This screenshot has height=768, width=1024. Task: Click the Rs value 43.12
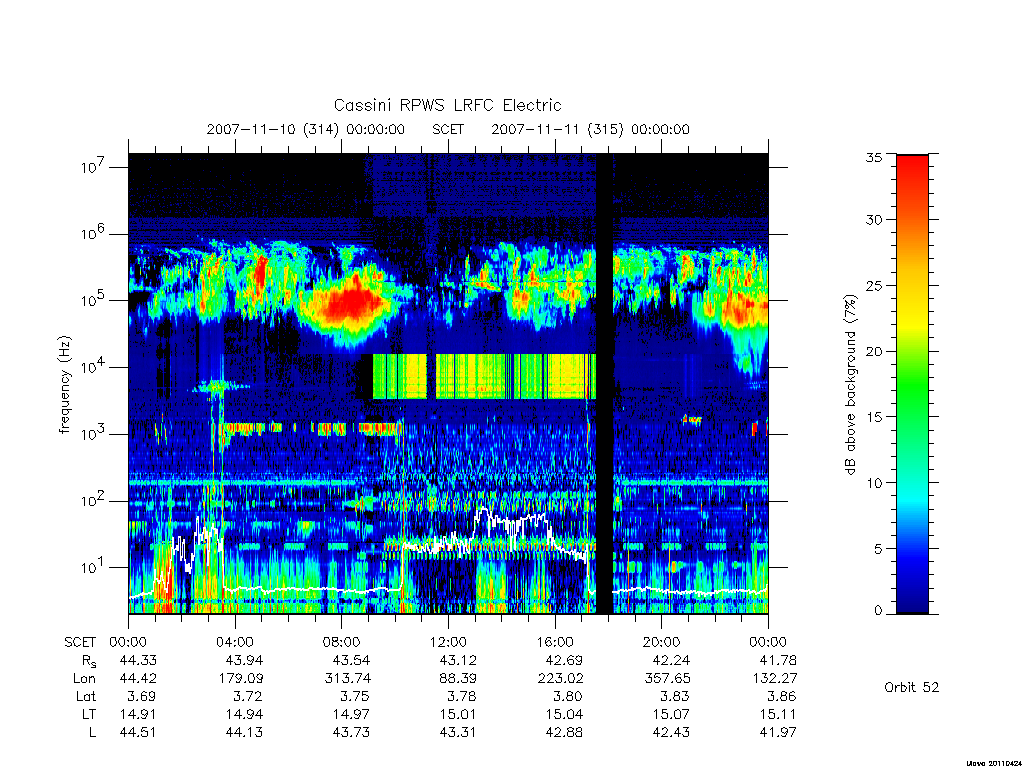point(458,660)
